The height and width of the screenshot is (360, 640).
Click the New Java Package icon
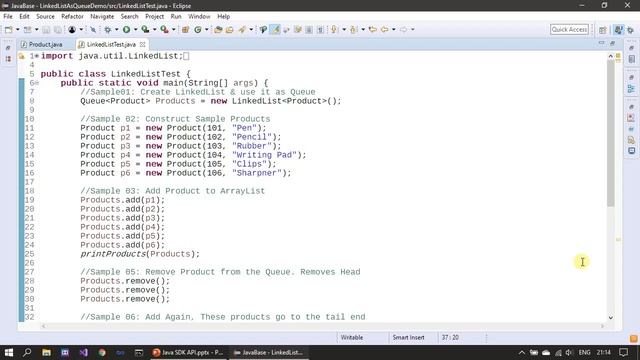pyautogui.click(x=185, y=29)
